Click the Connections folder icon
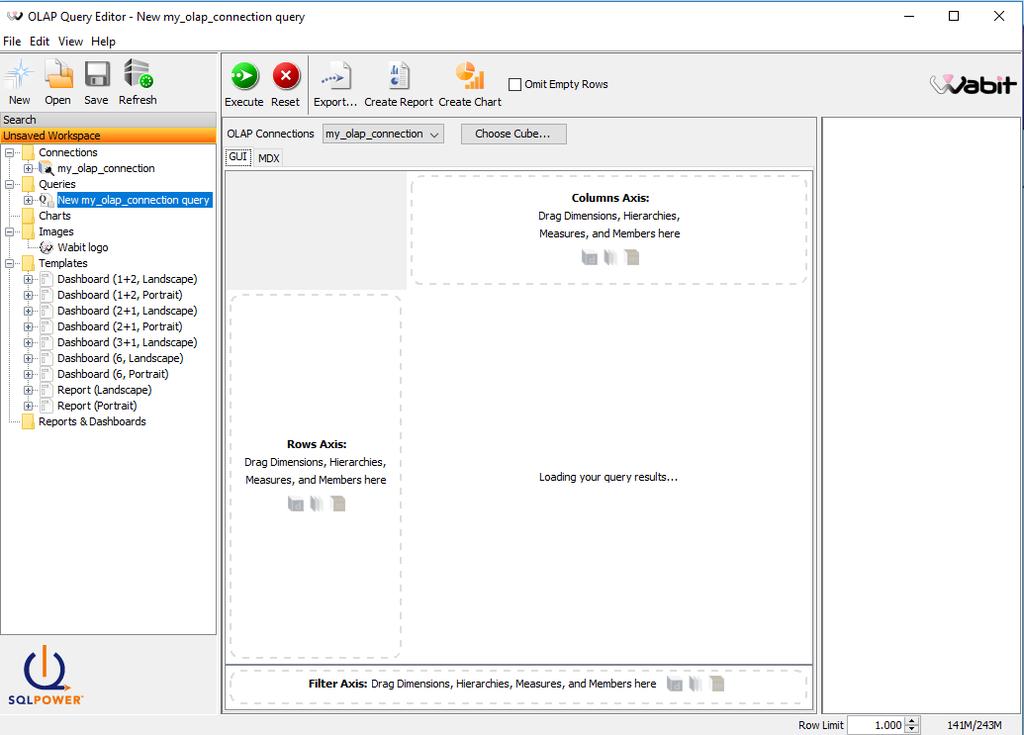Screen dimensions: 1024x735 coord(28,152)
